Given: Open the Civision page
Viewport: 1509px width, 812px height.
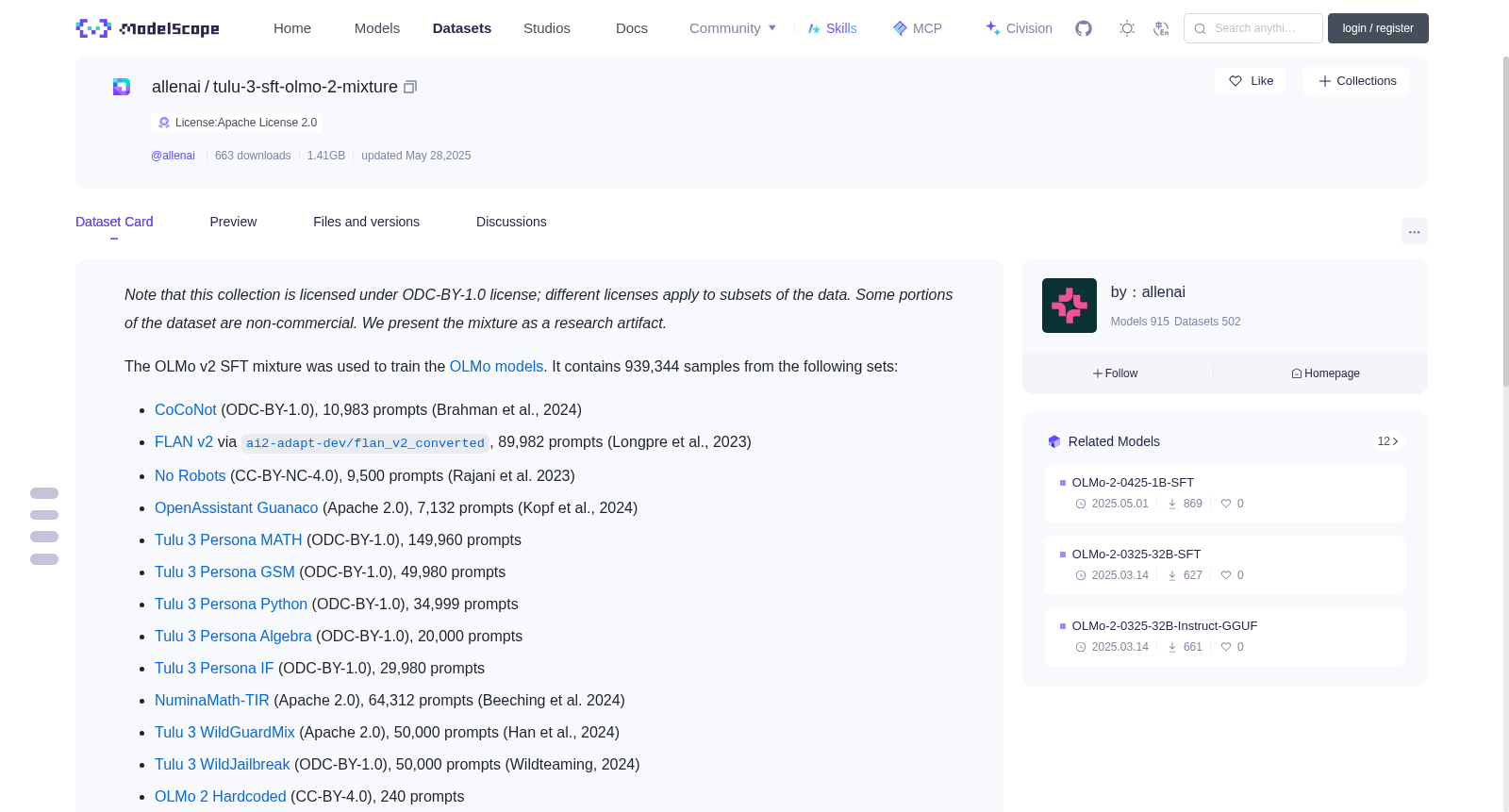Looking at the screenshot, I should click(x=1019, y=28).
